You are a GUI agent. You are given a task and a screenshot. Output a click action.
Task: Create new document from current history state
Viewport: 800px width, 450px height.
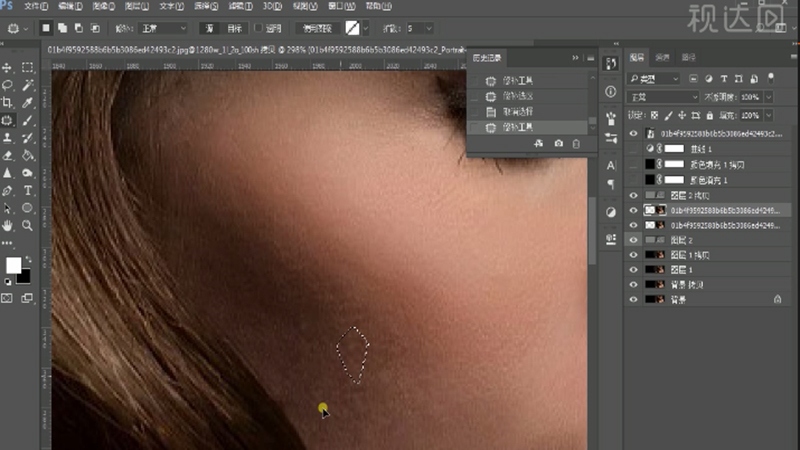click(x=539, y=144)
